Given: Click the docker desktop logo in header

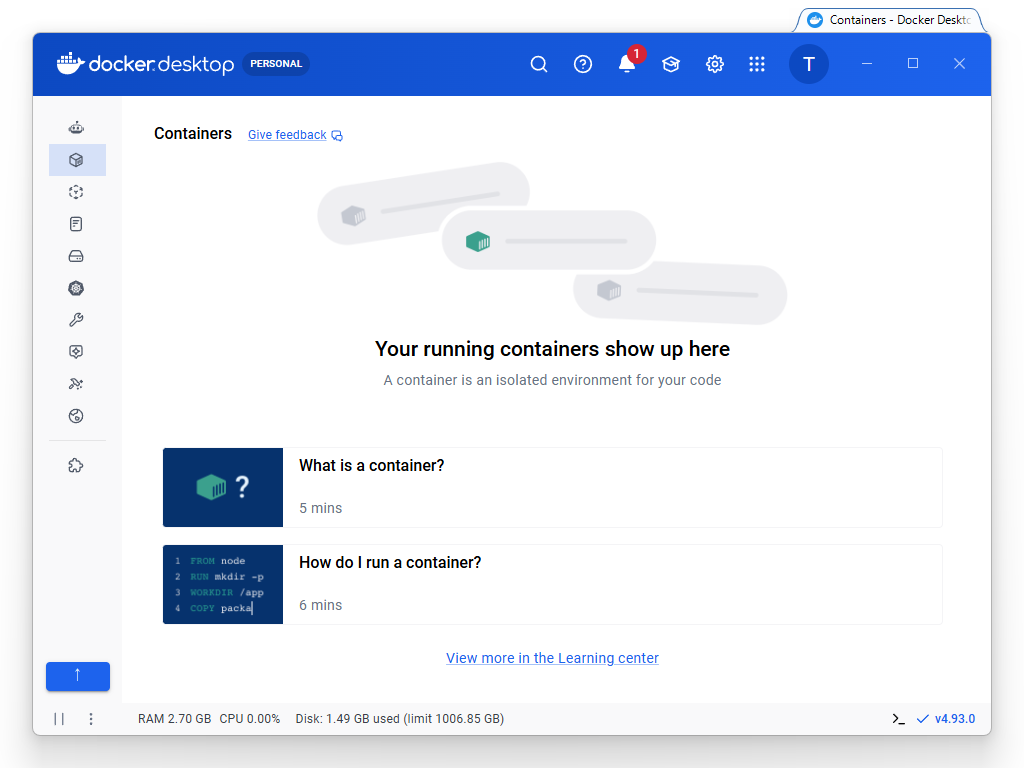Looking at the screenshot, I should point(145,64).
